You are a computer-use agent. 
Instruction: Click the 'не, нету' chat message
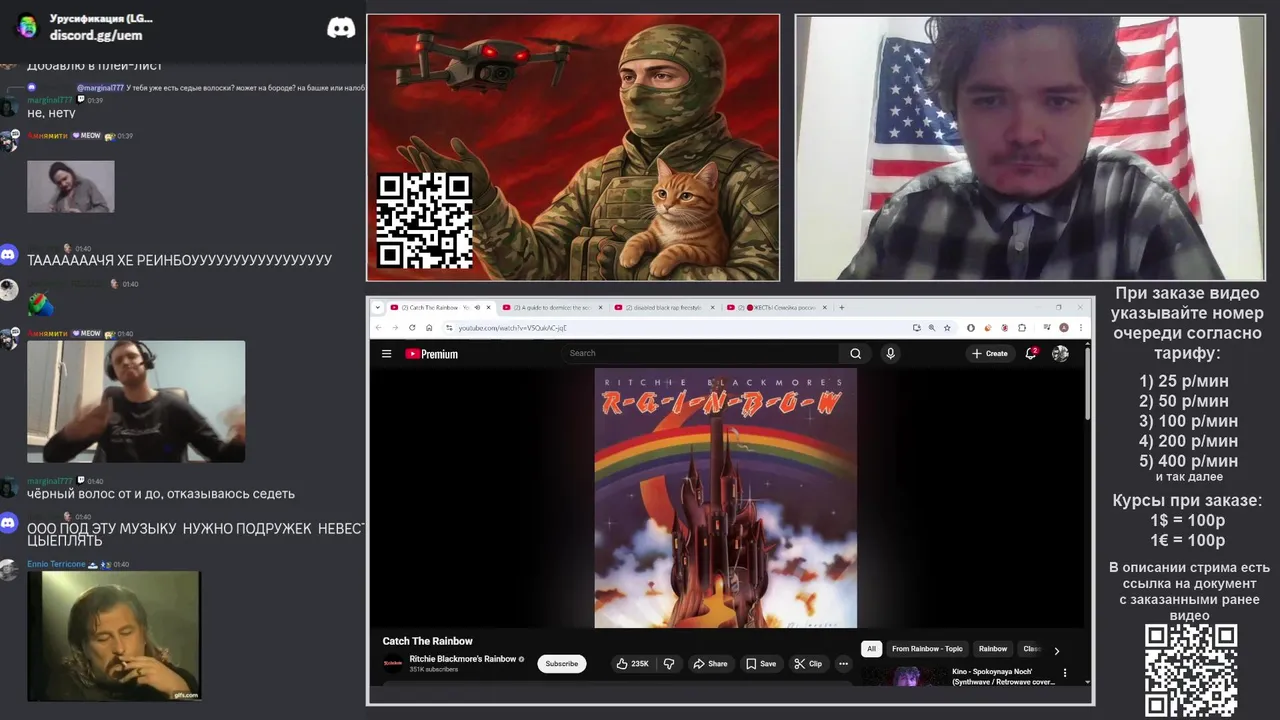[51, 113]
